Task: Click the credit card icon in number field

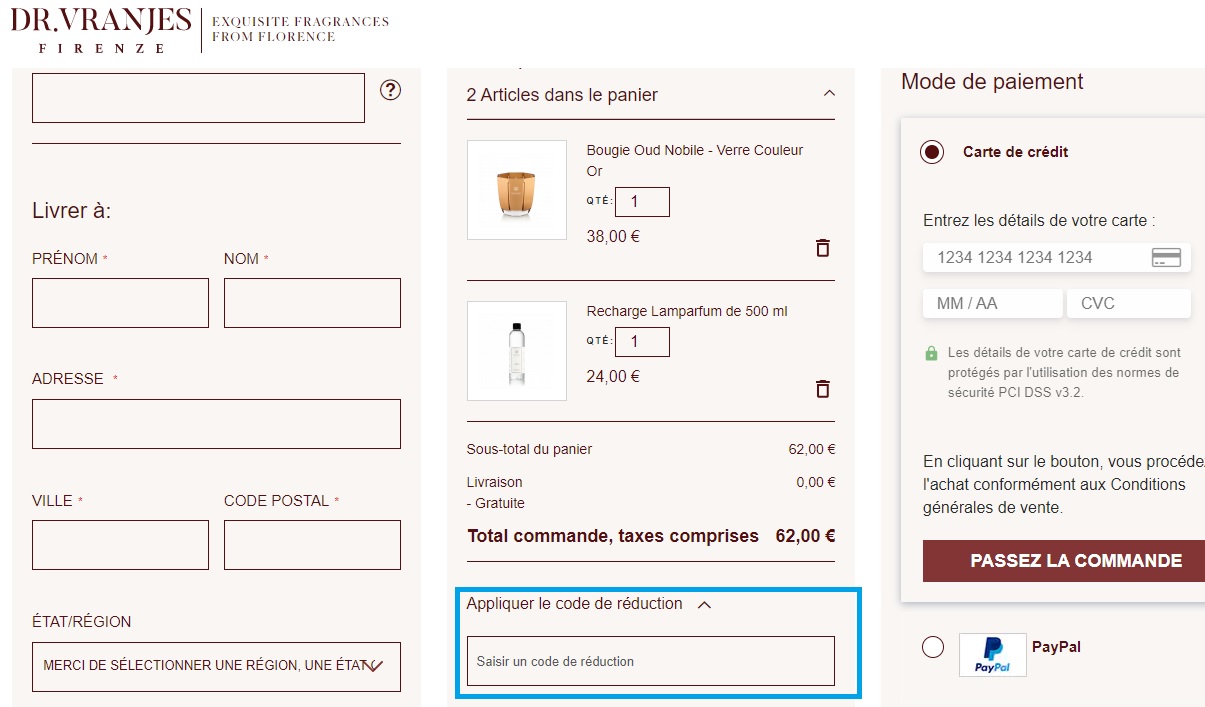Action: [1166, 257]
